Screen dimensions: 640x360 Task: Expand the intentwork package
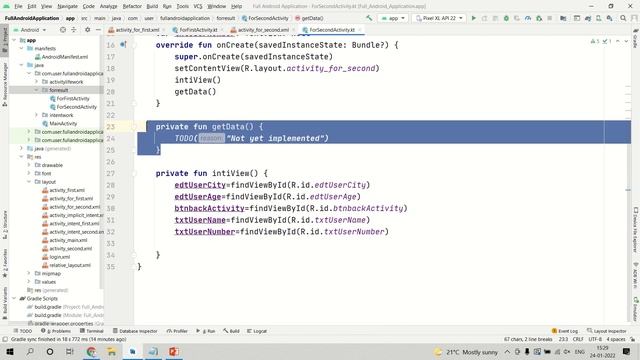[x=36, y=115]
